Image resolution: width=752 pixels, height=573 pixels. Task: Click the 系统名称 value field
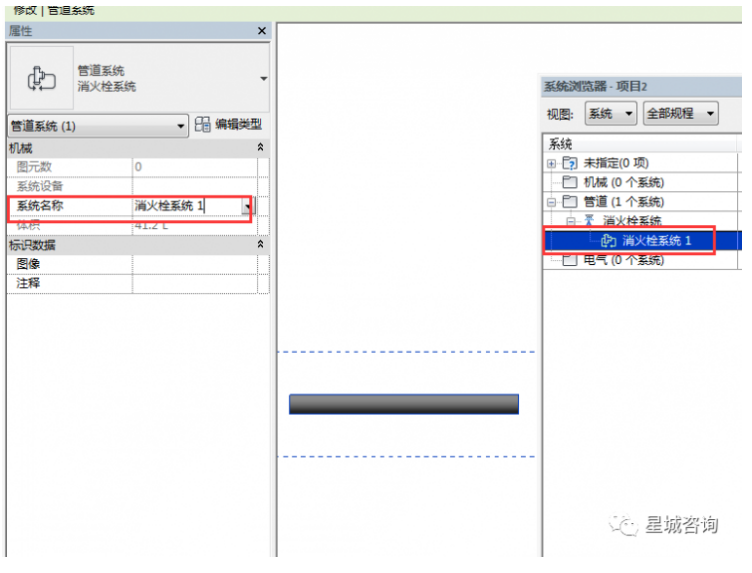[186, 206]
